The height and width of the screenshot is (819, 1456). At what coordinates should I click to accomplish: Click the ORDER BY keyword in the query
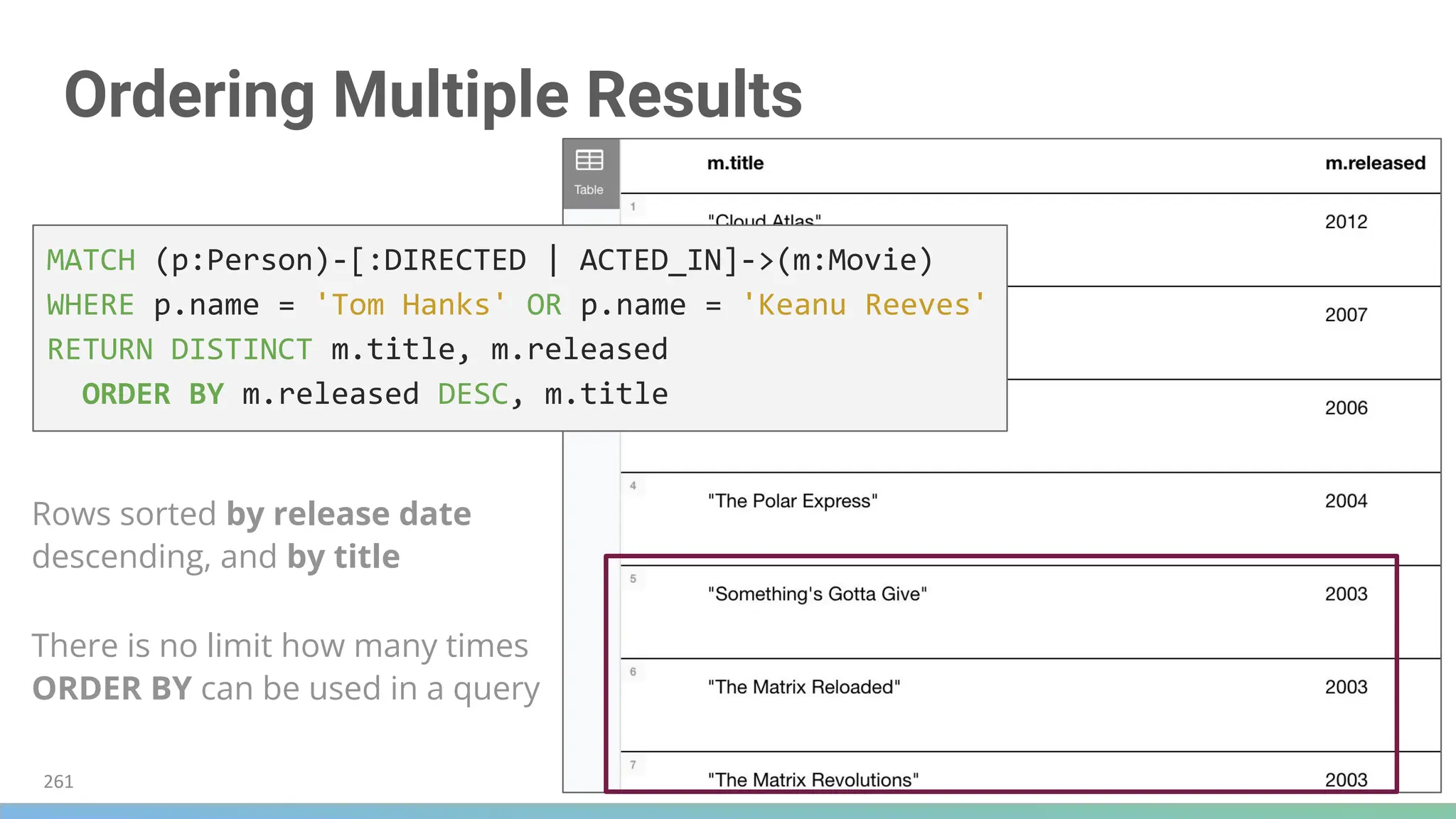click(153, 395)
